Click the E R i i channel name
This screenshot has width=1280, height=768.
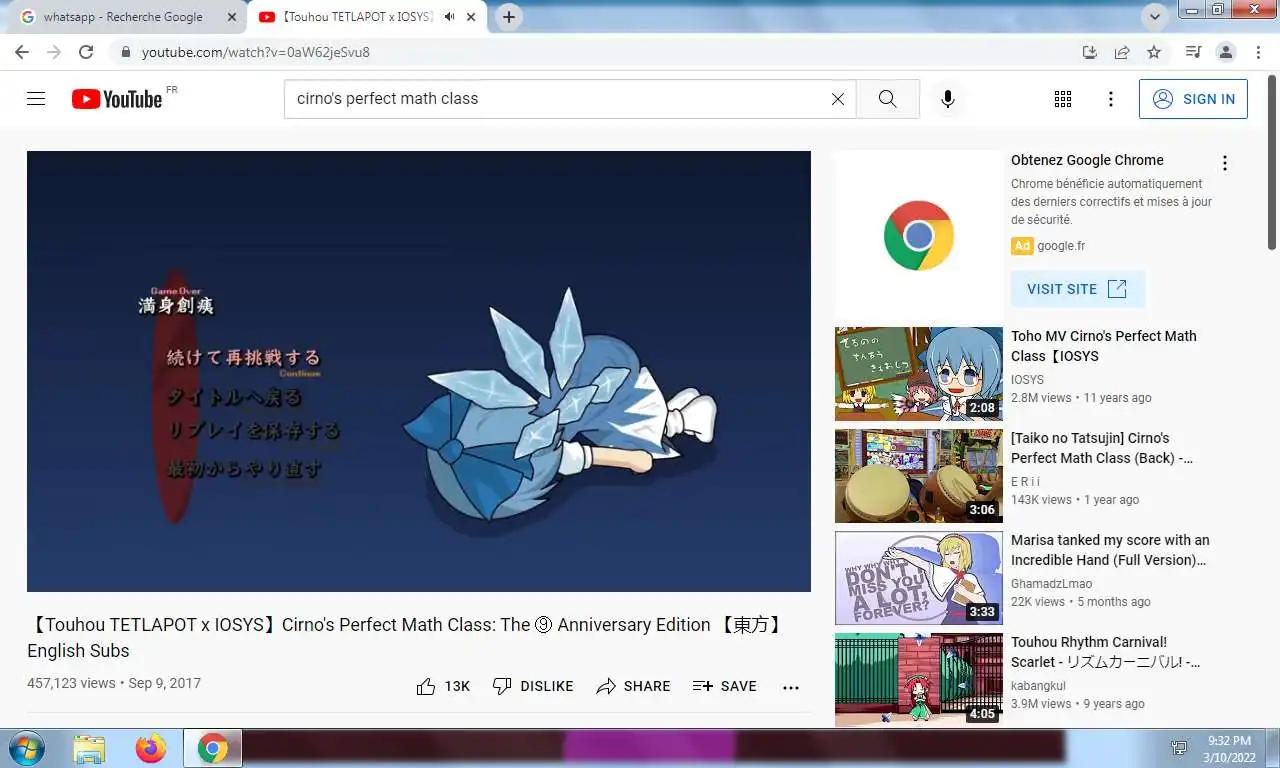(x=1026, y=482)
